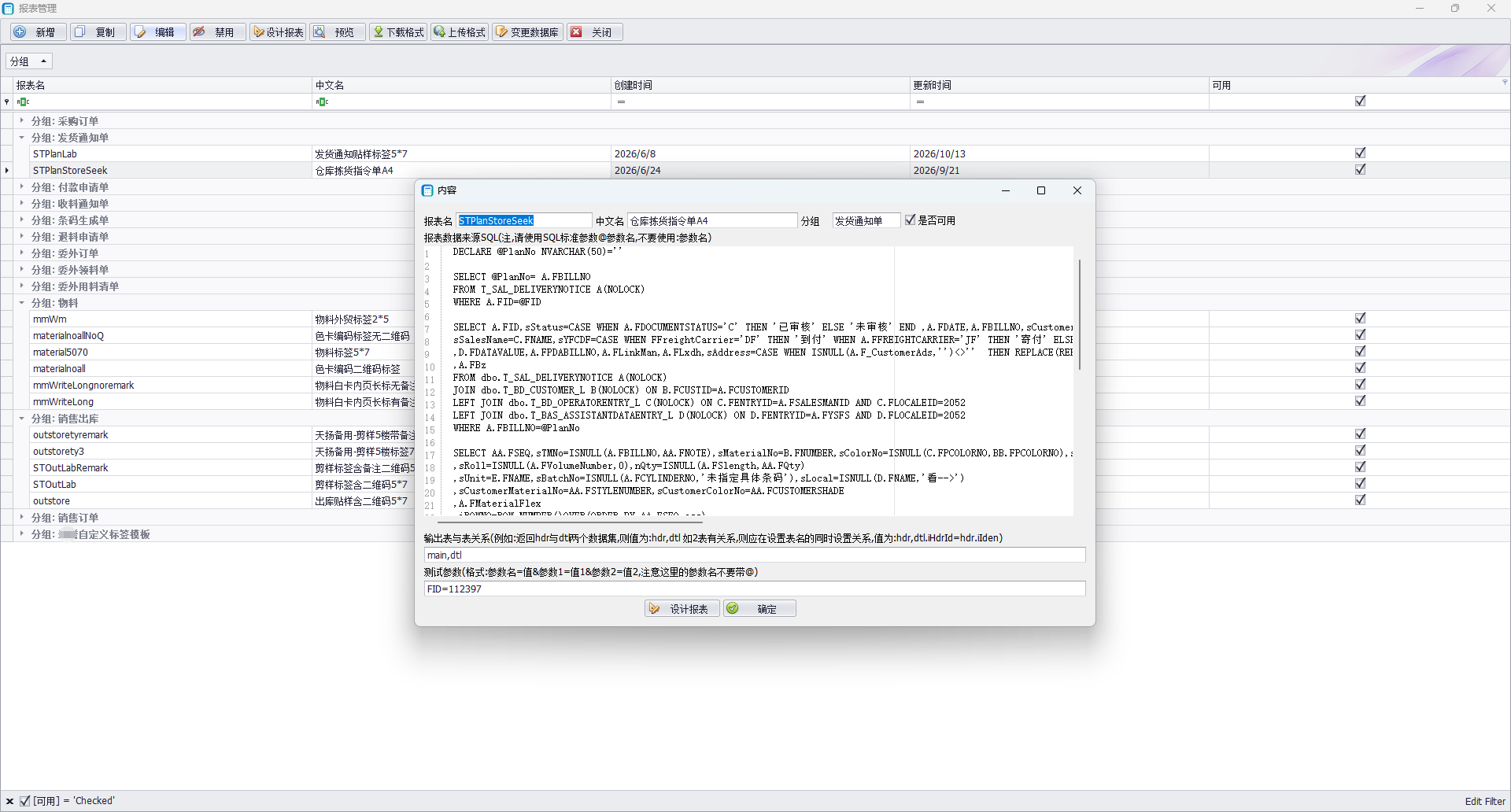The image size is (1511, 812).
Task: Uncheck 可用 for the STPlanLab row
Action: (1360, 153)
